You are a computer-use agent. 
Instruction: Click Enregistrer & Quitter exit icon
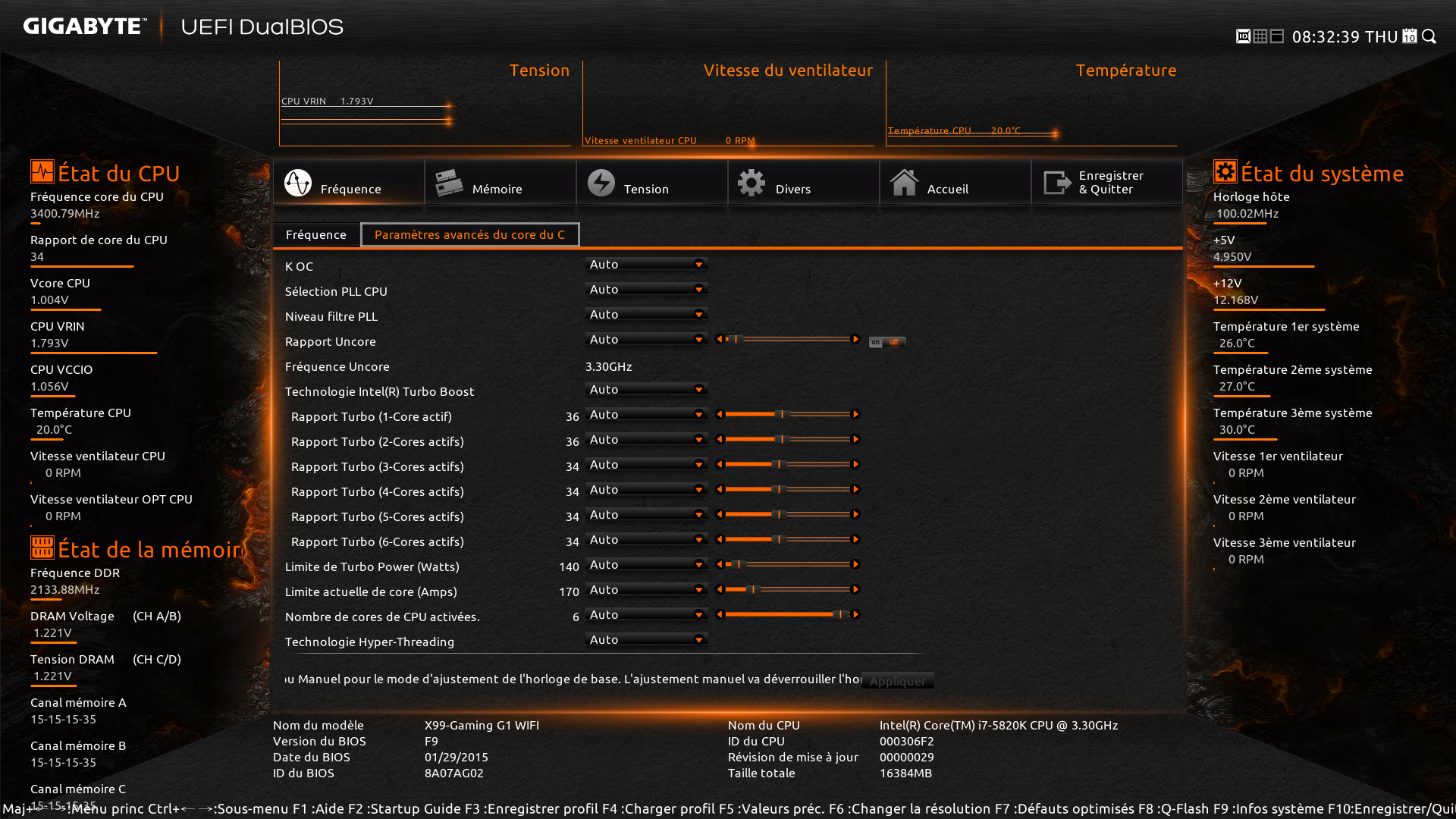pos(1057,183)
